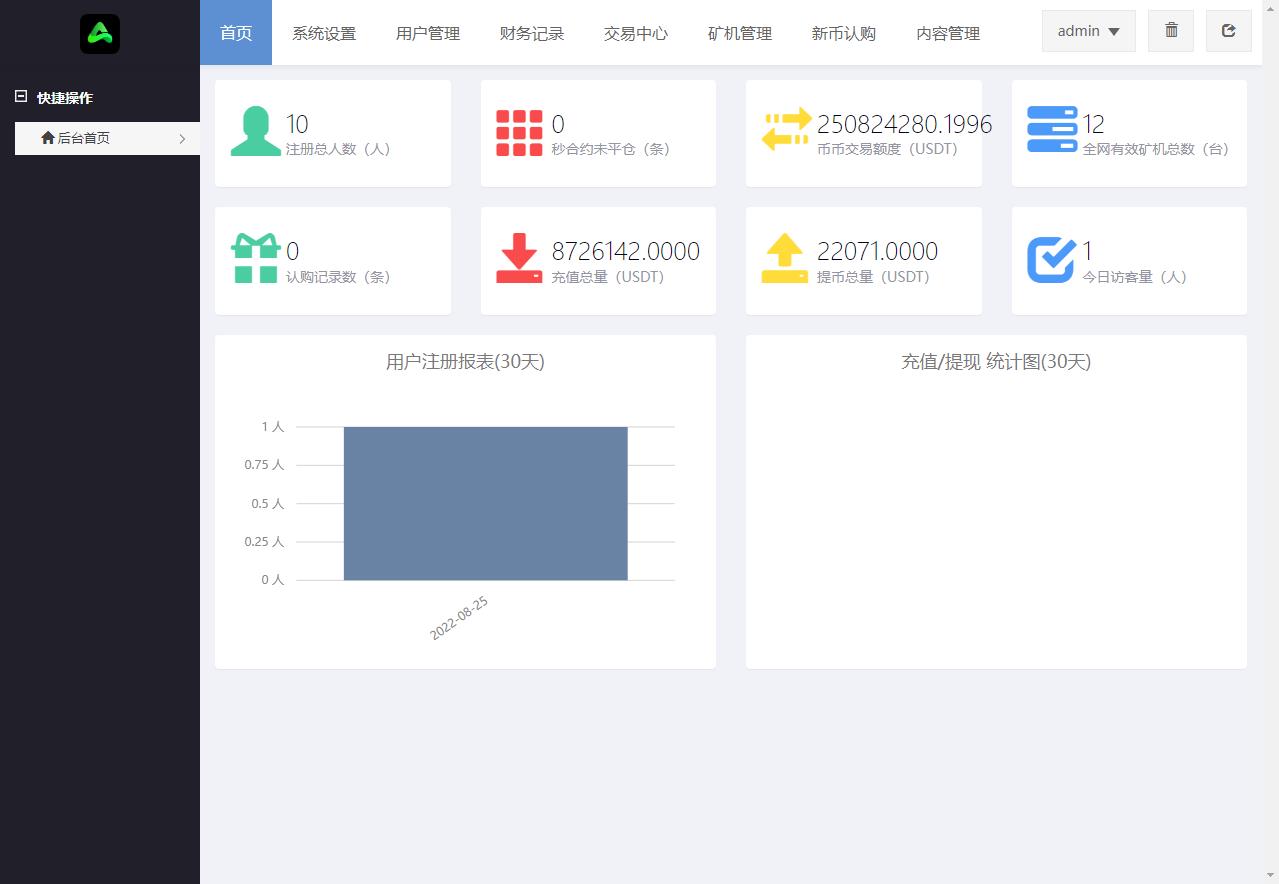Click the 2022-08-25 axis date label
The height and width of the screenshot is (884, 1279).
click(459, 618)
